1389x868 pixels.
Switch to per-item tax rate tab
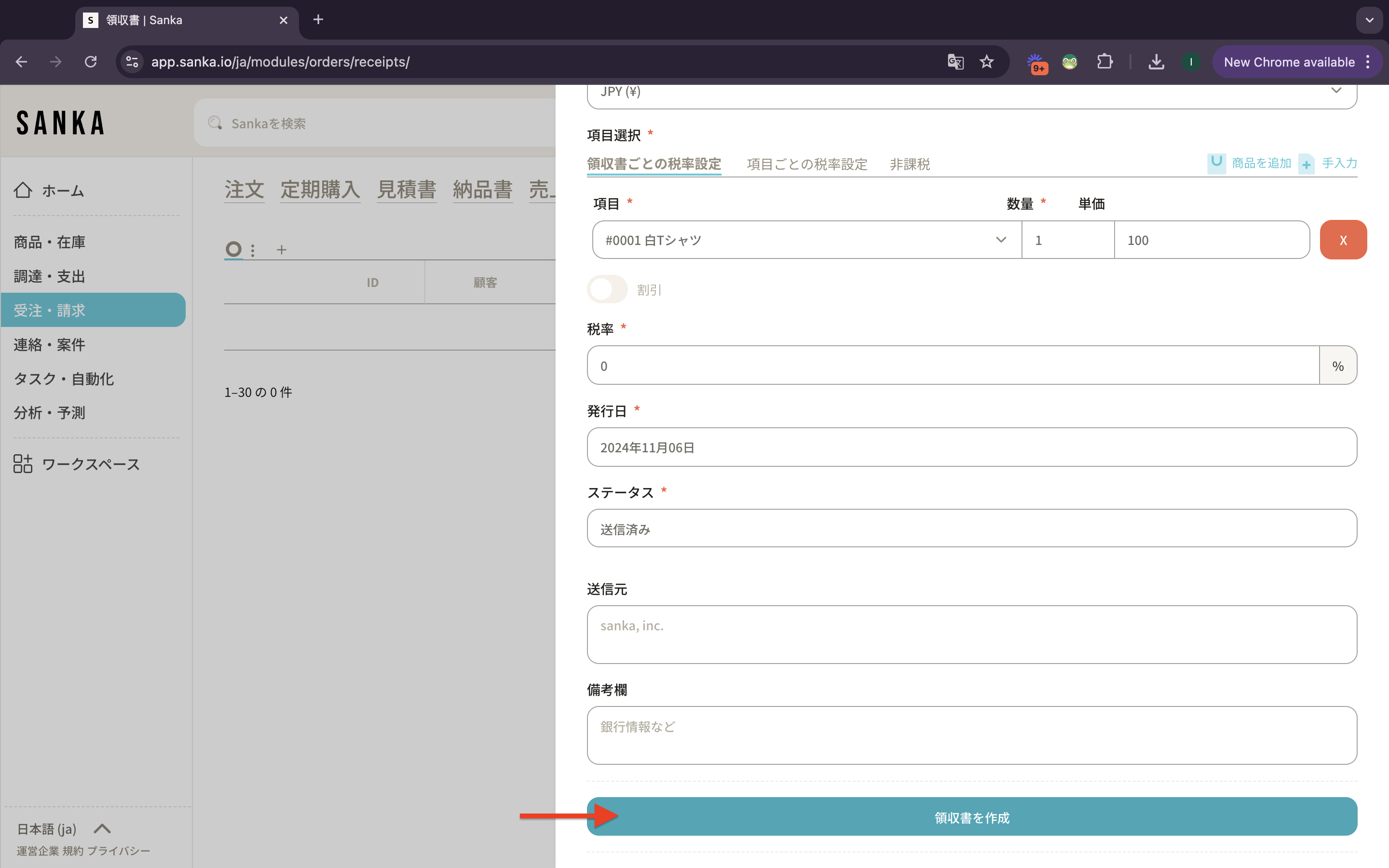tap(806, 164)
